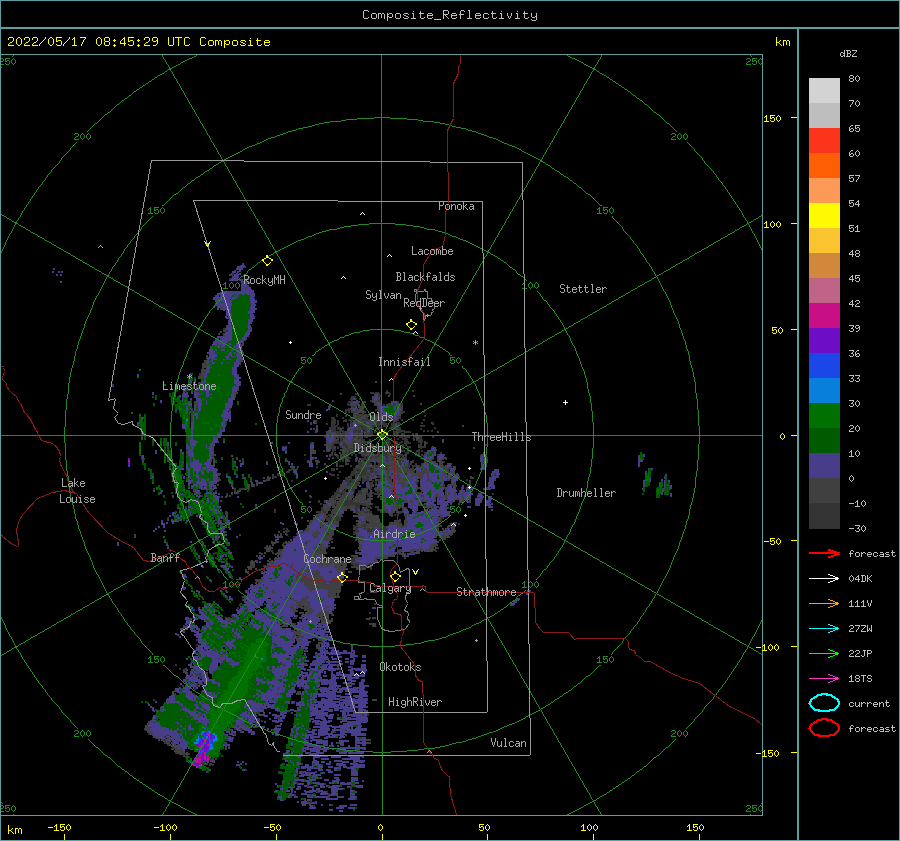Click the yellow diamond marker beside RockyMH
The width and height of the screenshot is (900, 841).
click(267, 261)
